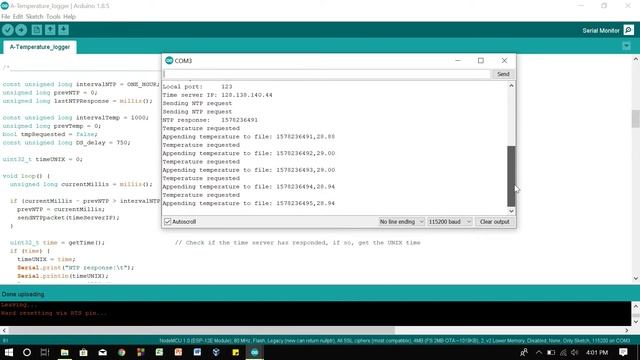Click the 'NTP response: 1578236491' line
This screenshot has width=640, height=360.
pyautogui.click(x=210, y=120)
